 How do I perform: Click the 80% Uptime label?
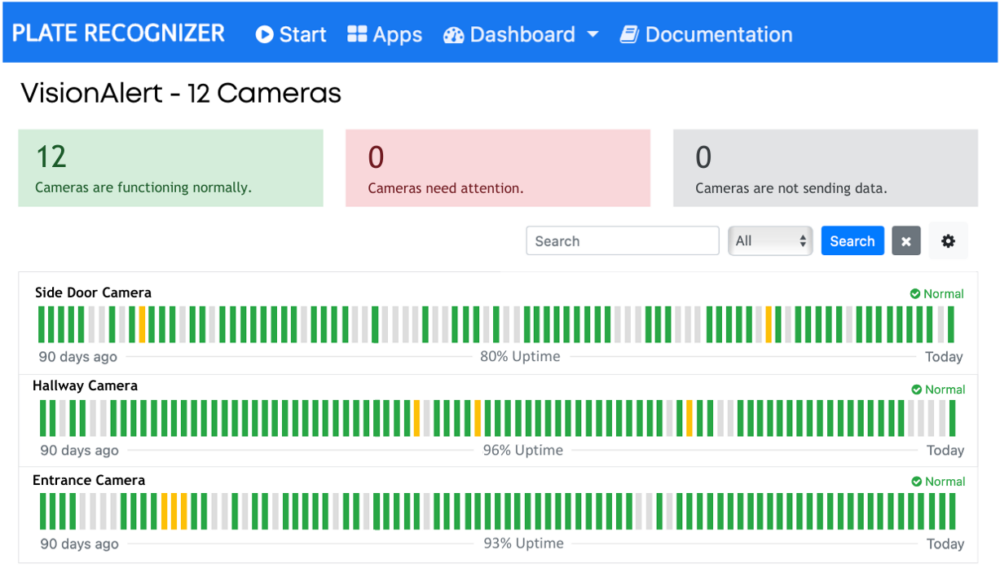(520, 356)
